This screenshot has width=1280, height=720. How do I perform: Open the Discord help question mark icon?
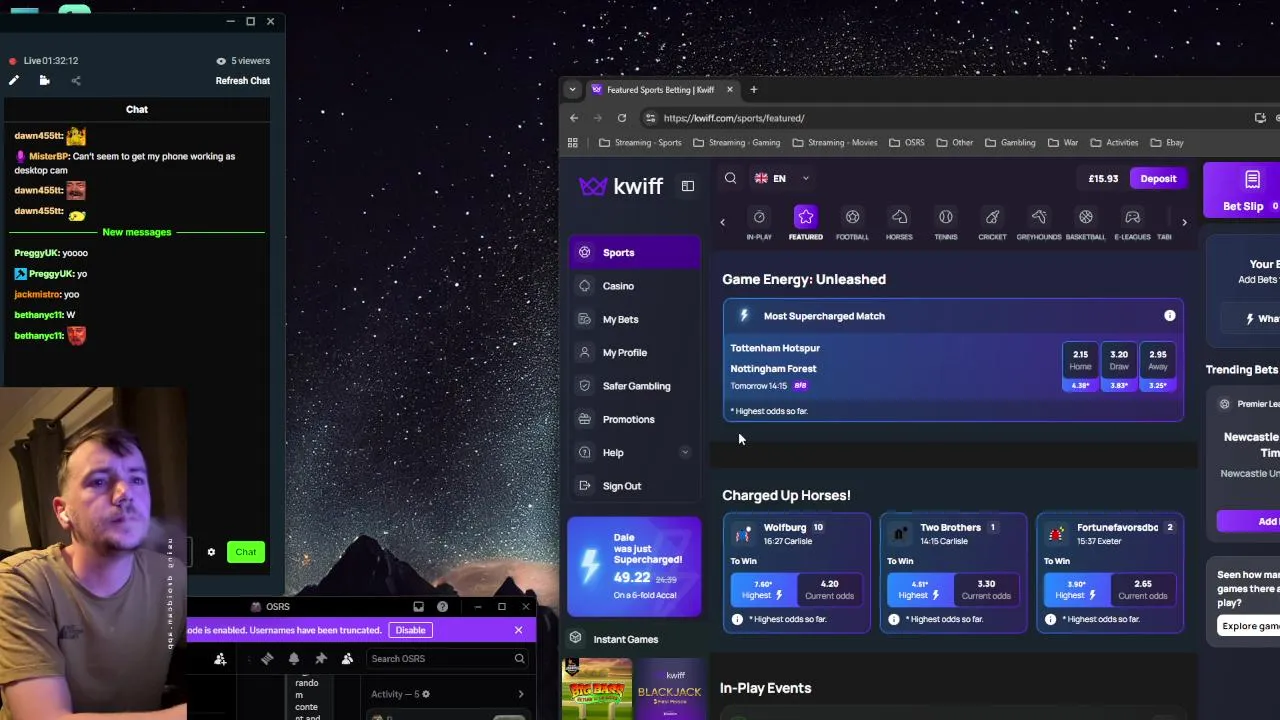[x=442, y=607]
